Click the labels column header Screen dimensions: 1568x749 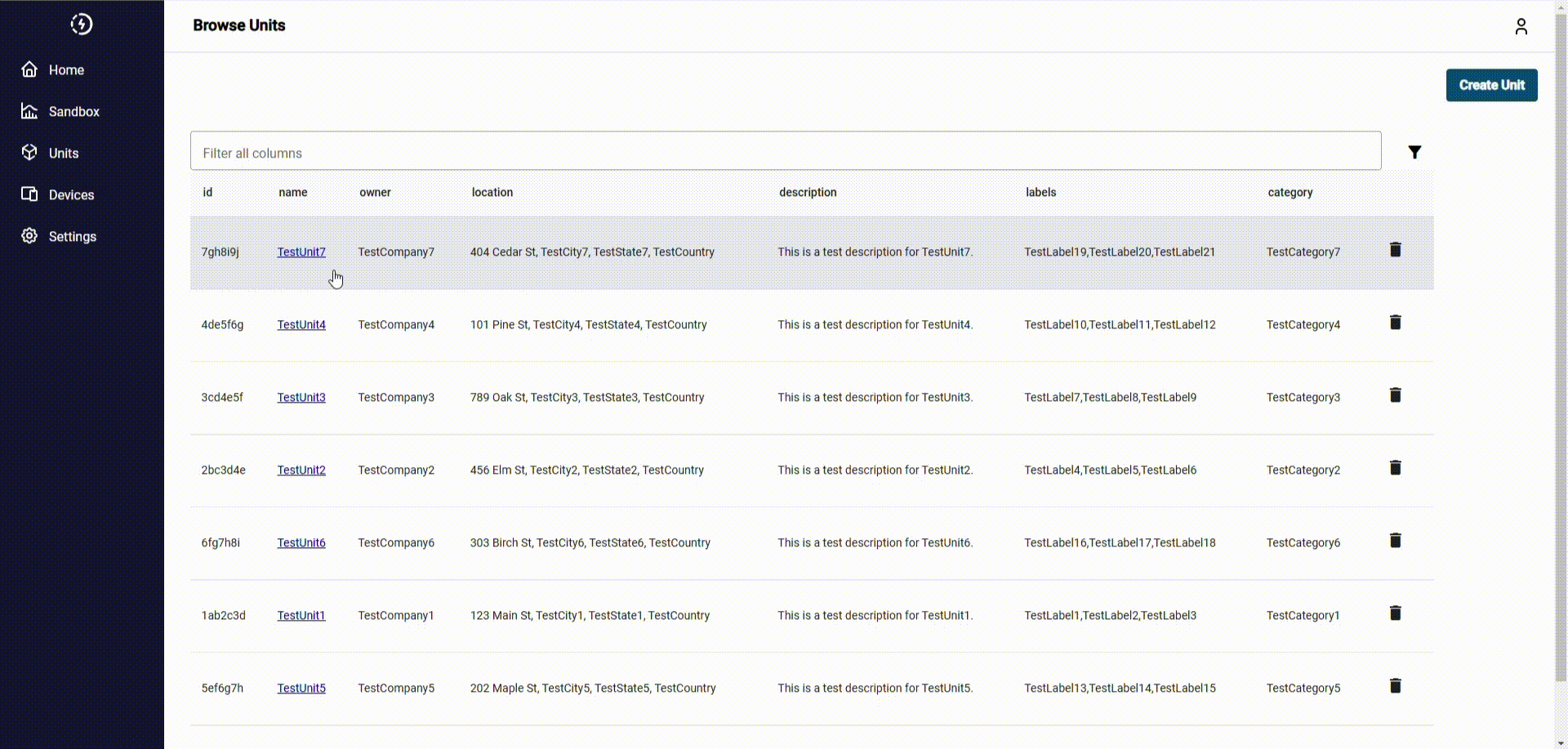(x=1041, y=193)
